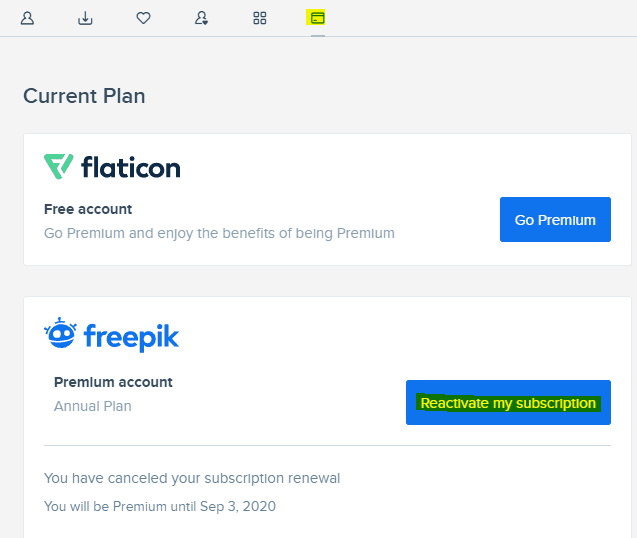Click the Annual Plan text

(x=93, y=406)
